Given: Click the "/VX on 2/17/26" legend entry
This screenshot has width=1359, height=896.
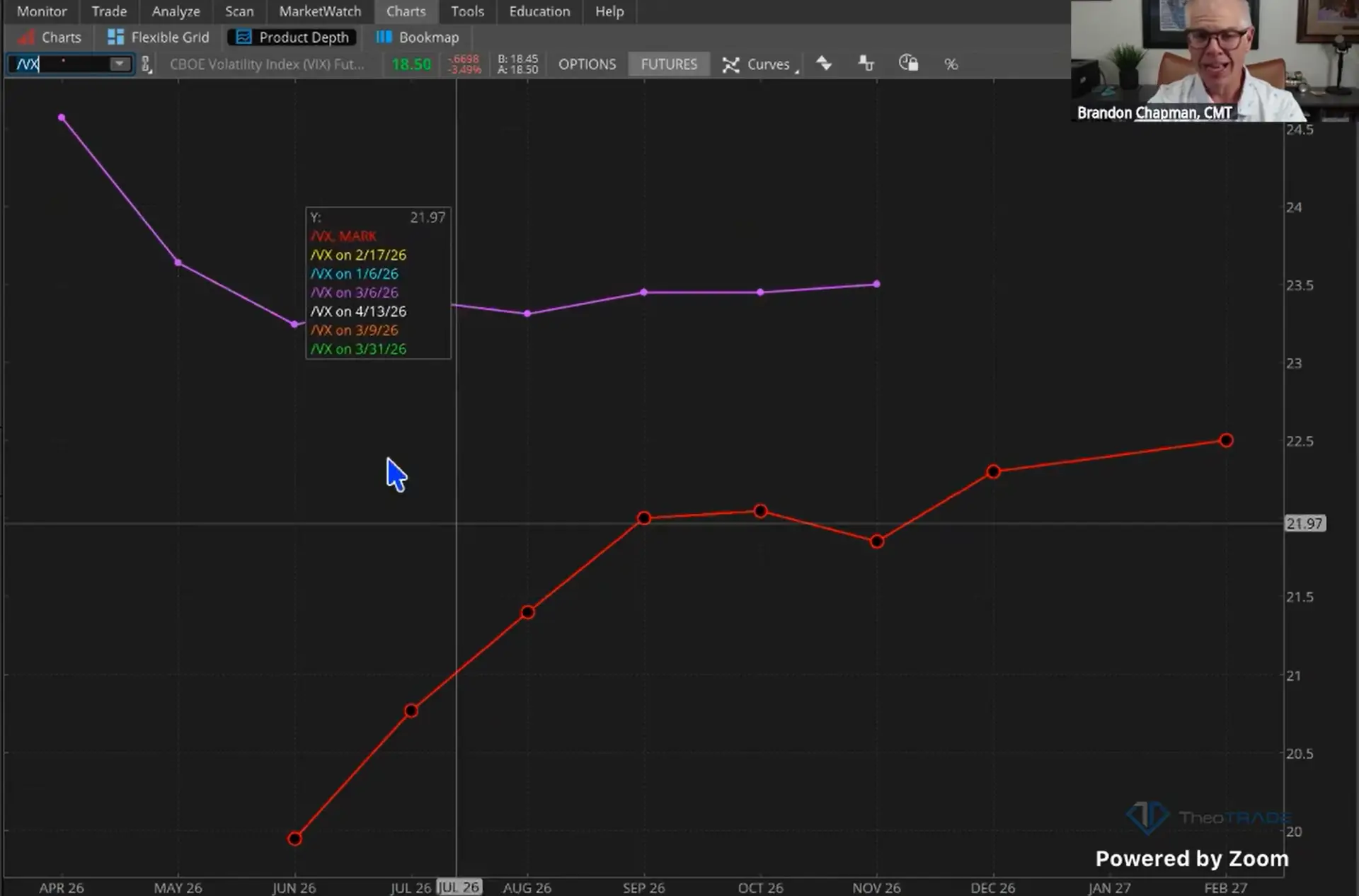Looking at the screenshot, I should 358,255.
